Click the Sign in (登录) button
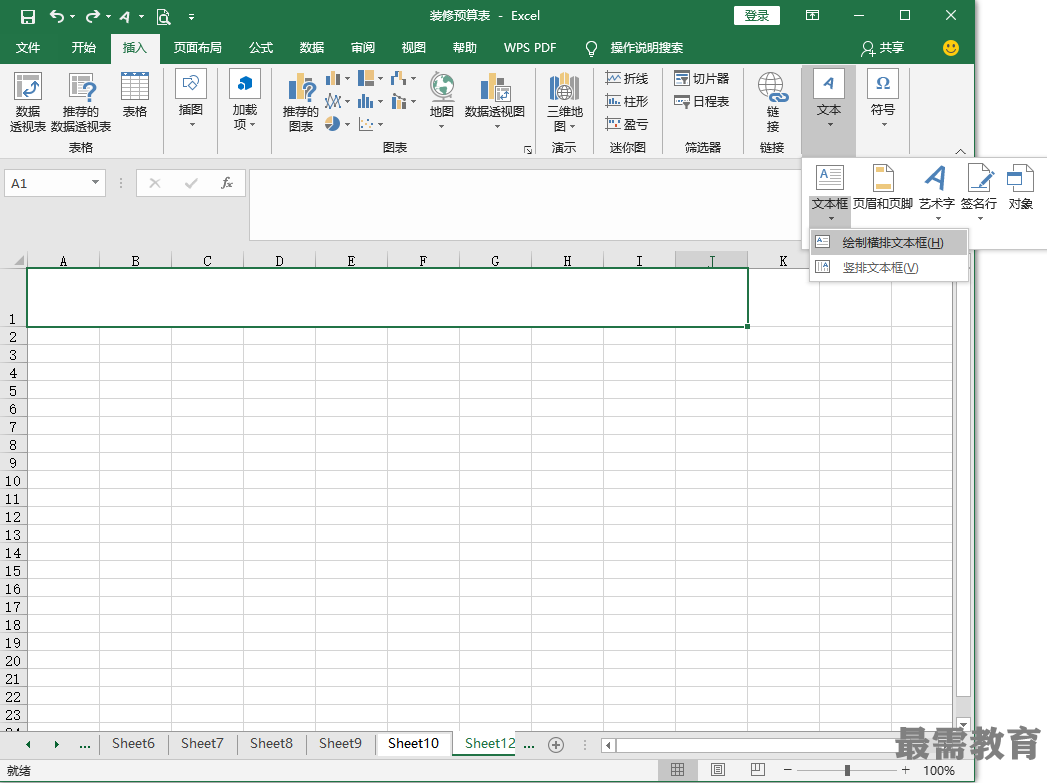Image resolution: width=1047 pixels, height=783 pixels. (x=757, y=15)
